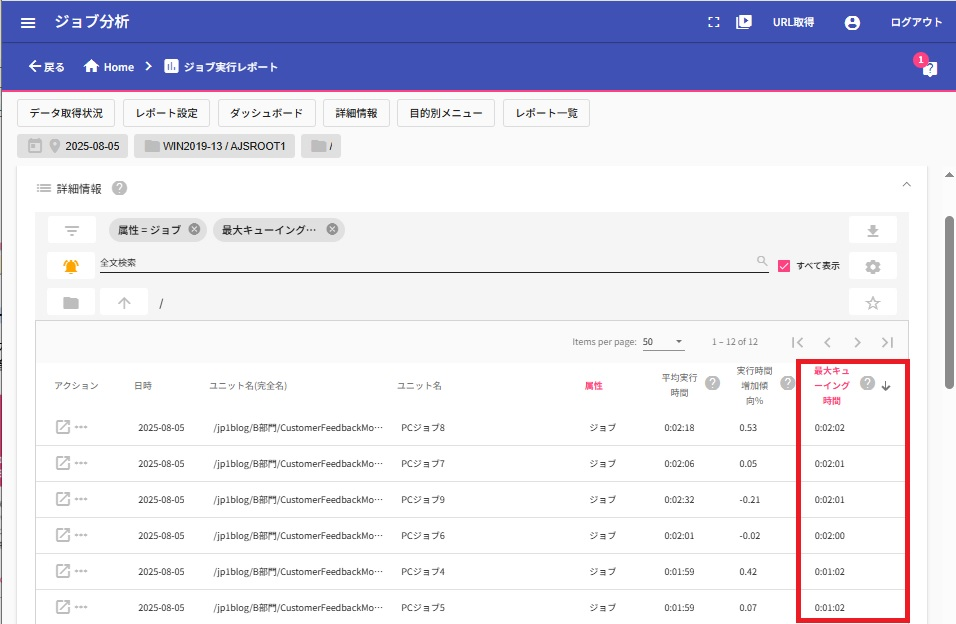Open table column settings gear
Screen dimensions: 956x624
point(873,267)
